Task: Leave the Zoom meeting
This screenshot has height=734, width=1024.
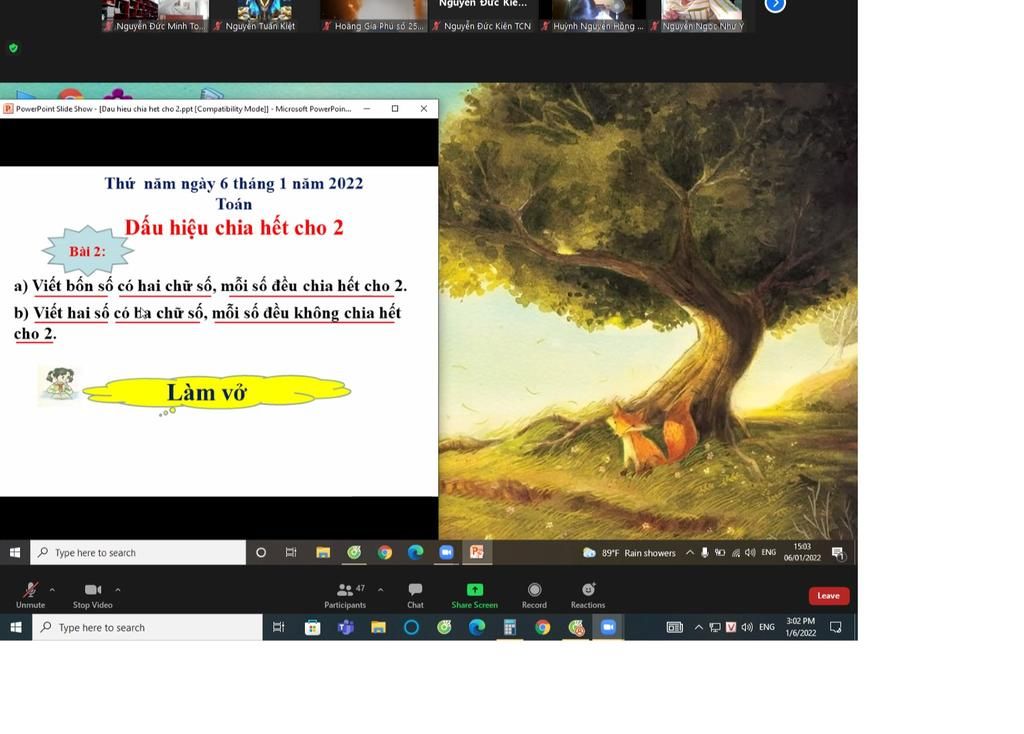Action: tap(829, 596)
